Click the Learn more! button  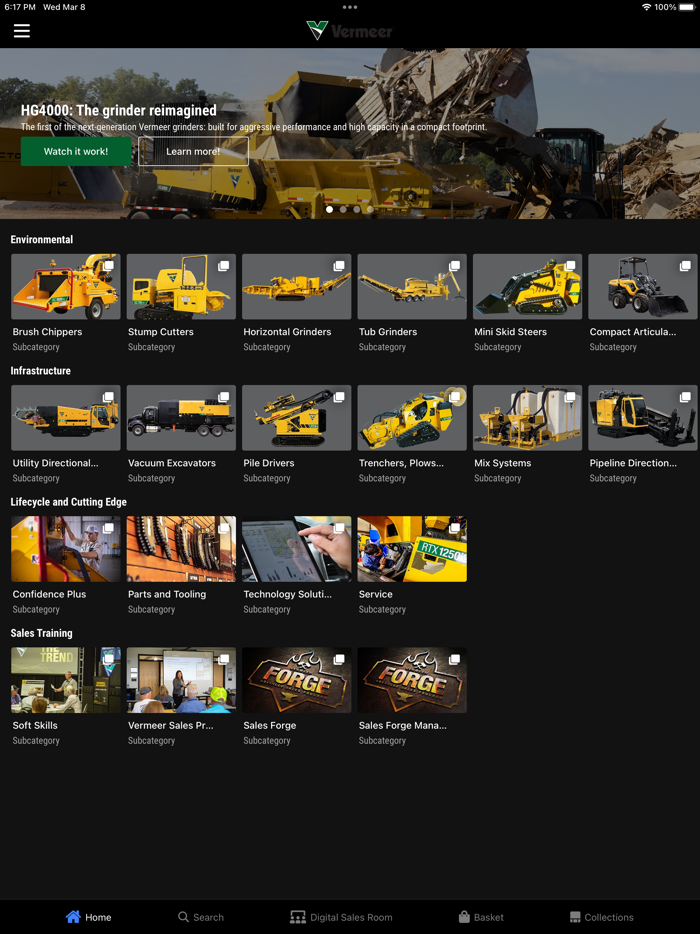coord(193,151)
